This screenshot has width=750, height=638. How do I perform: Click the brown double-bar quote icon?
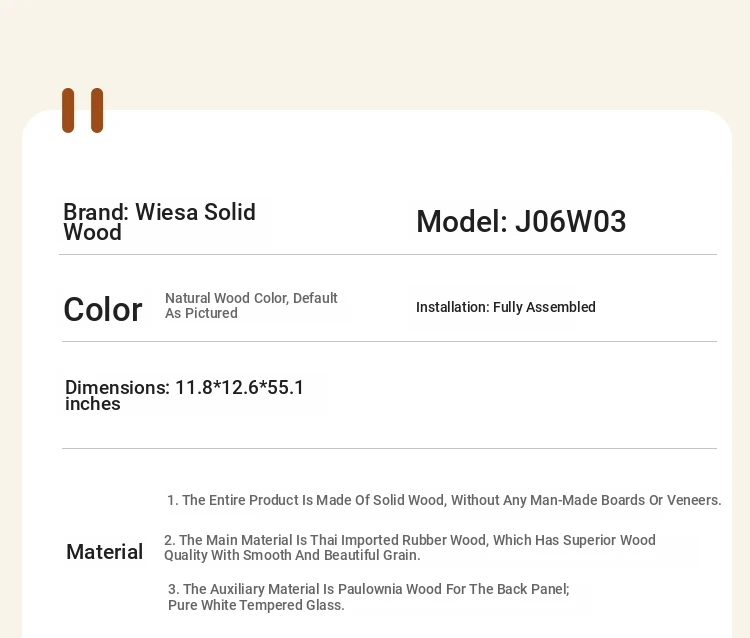tap(82, 110)
